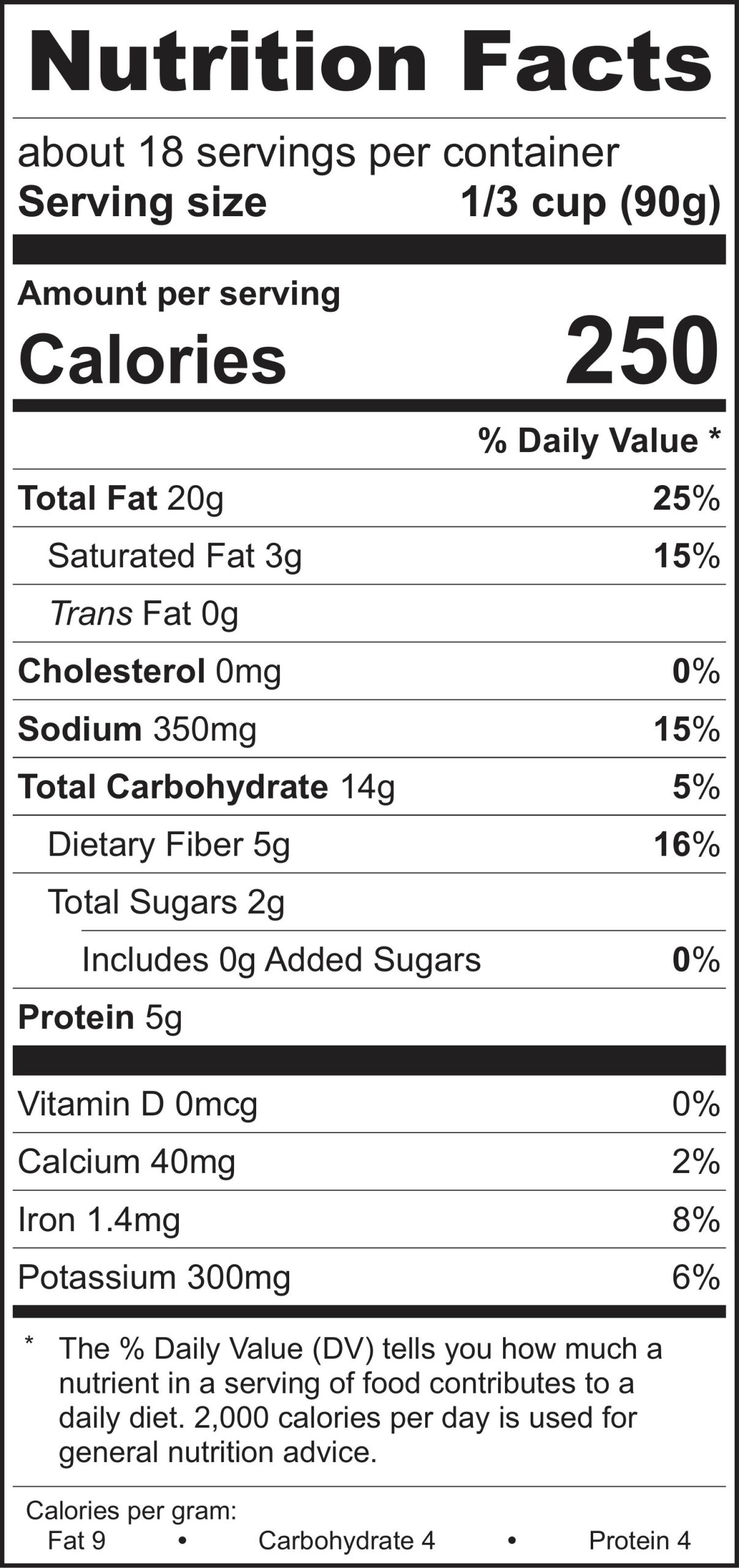Select the Vitamin D 0mcg row
739x1568 pixels.
[137, 1104]
